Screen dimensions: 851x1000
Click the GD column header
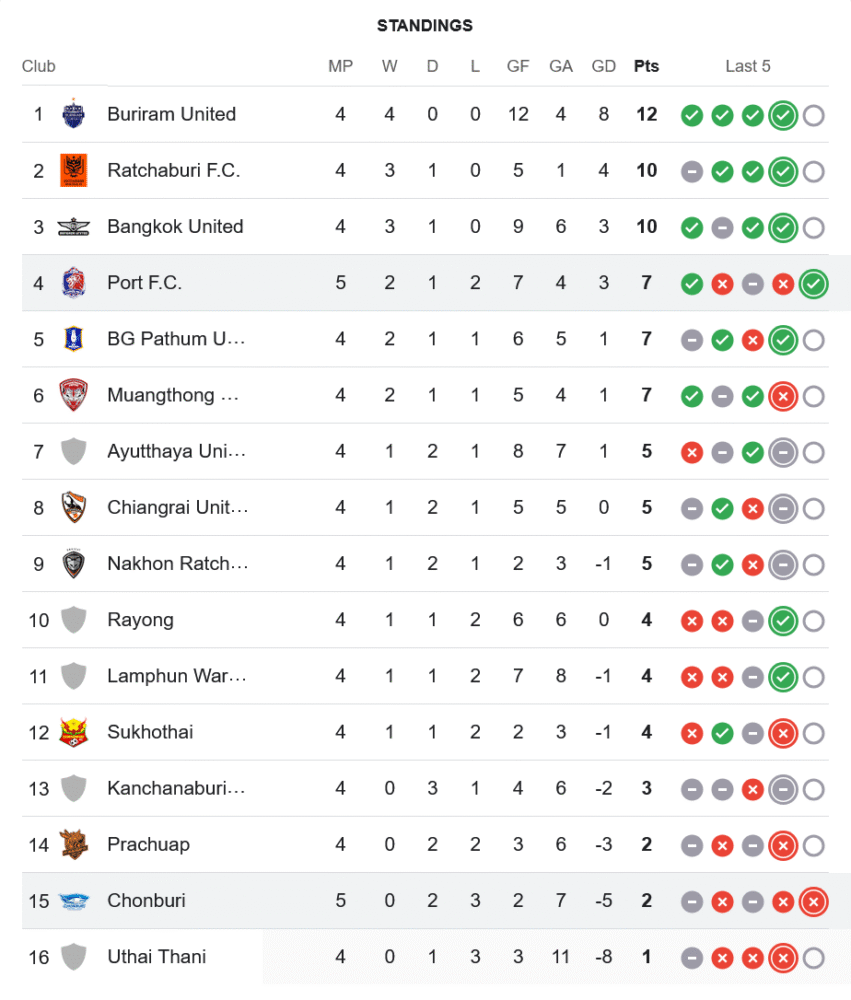point(603,66)
